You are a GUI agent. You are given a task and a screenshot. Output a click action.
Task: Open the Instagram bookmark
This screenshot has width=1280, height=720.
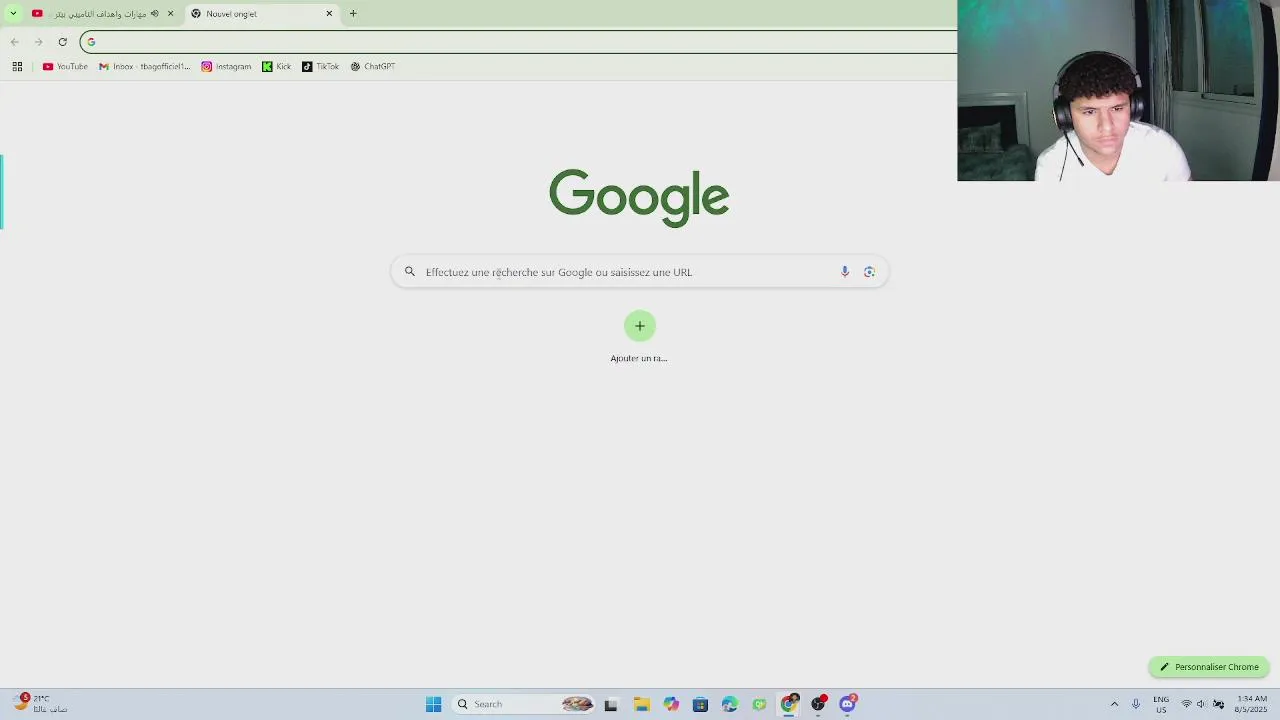226,67
